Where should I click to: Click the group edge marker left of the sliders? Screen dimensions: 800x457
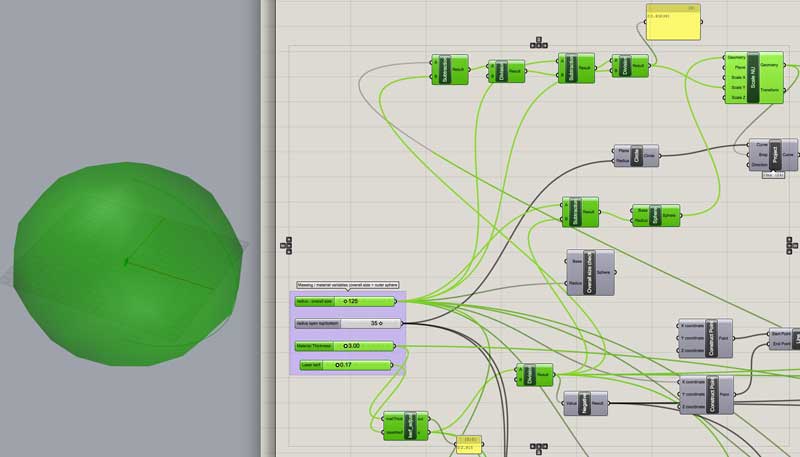pos(286,245)
